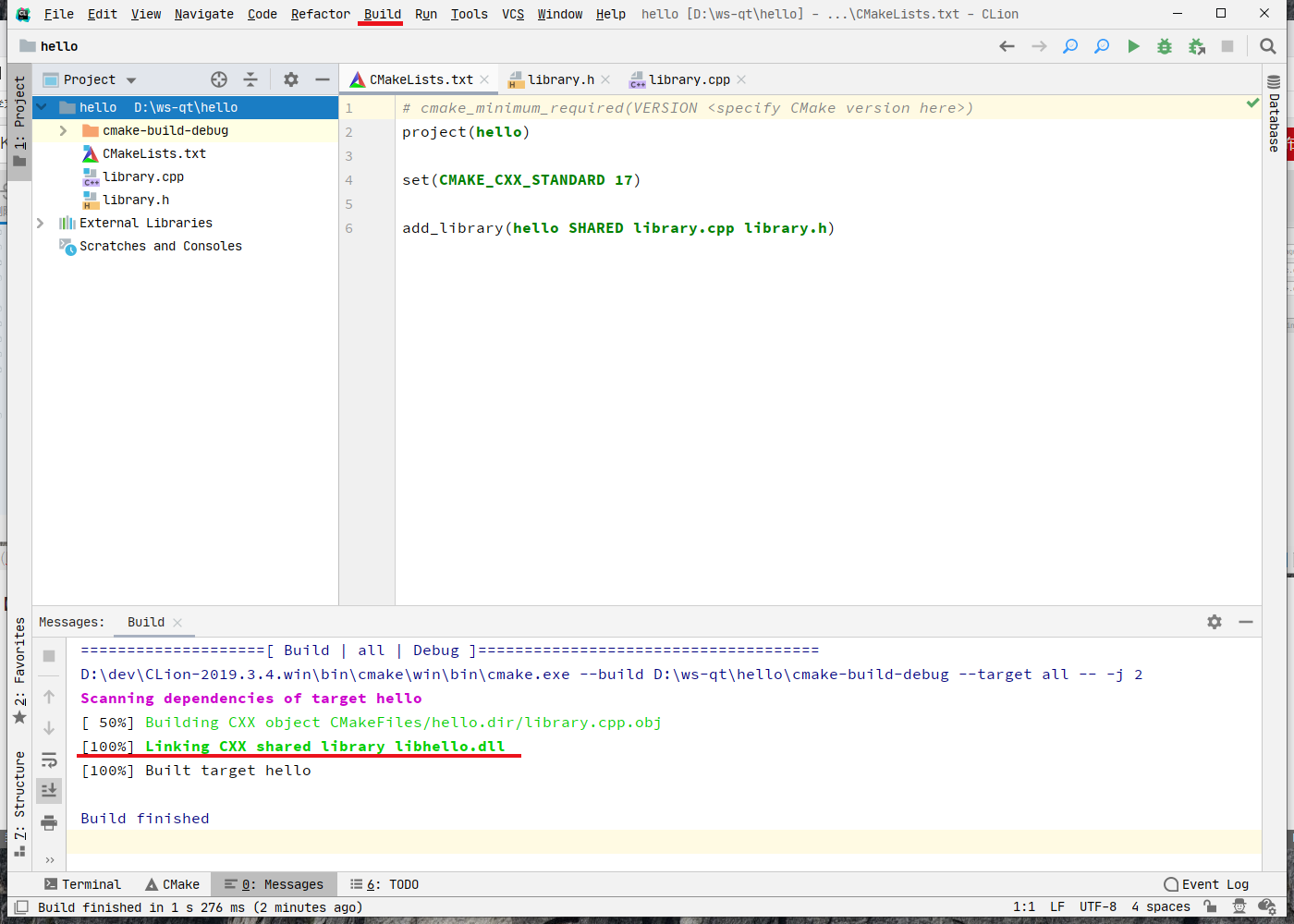Screen dimensions: 1294x924
Task: Expand more Messages sidebar actions chevrons
Action: point(49,859)
